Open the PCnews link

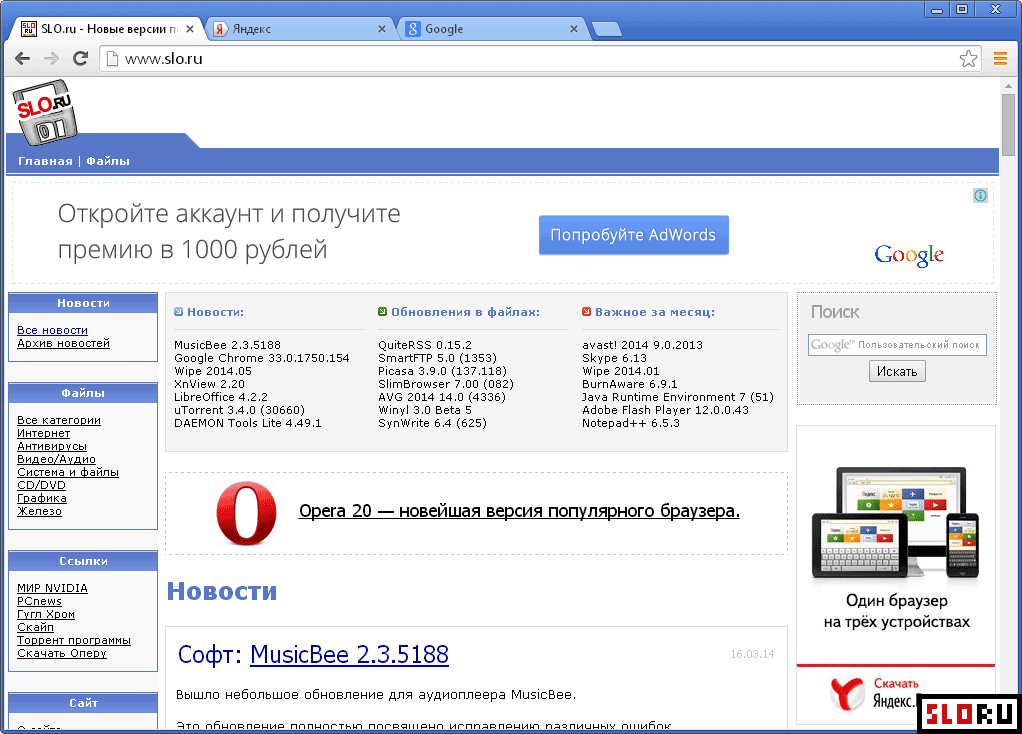39,602
